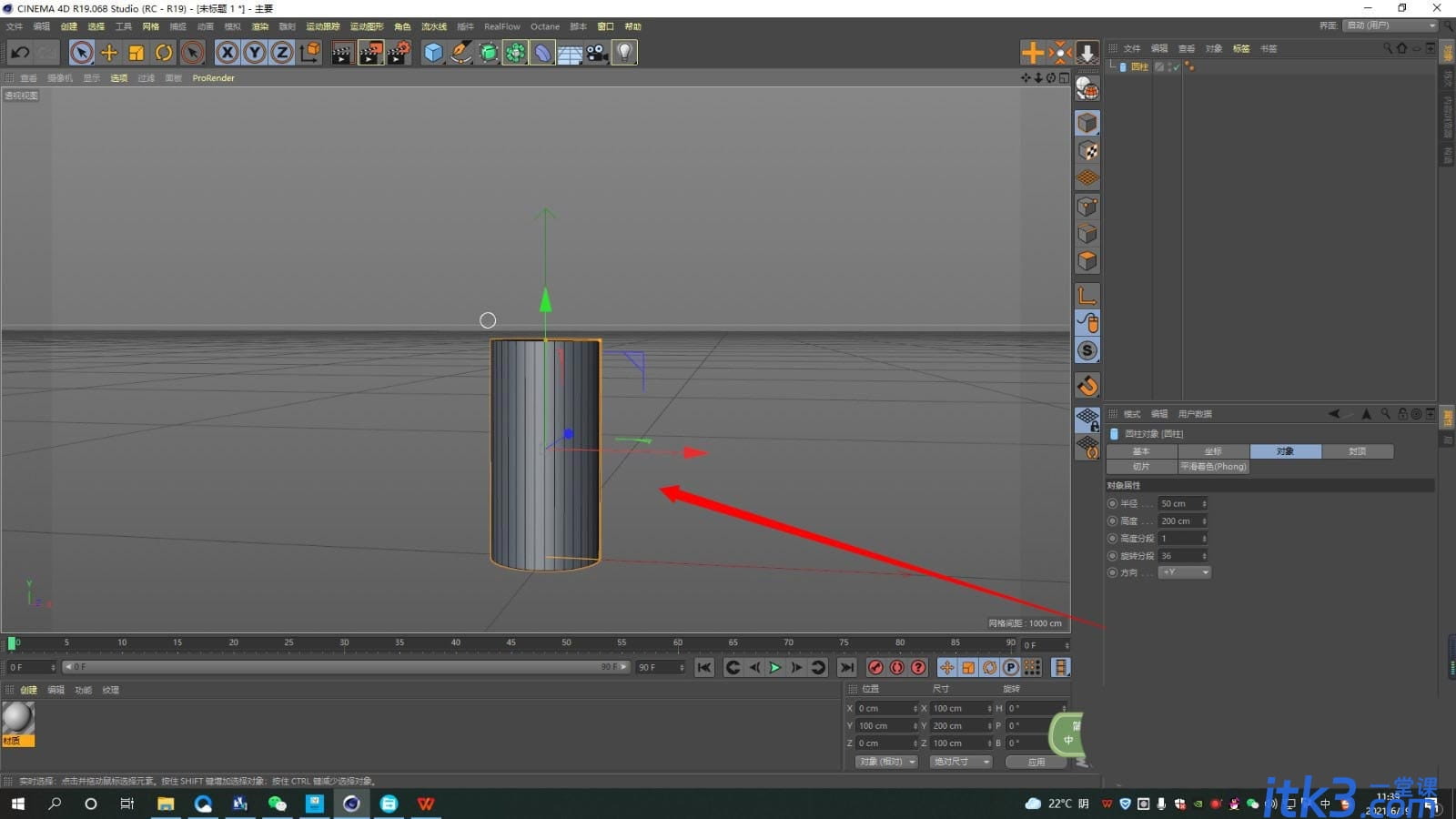Open the Windows Start menu
This screenshot has height=819, width=1456.
18,804
